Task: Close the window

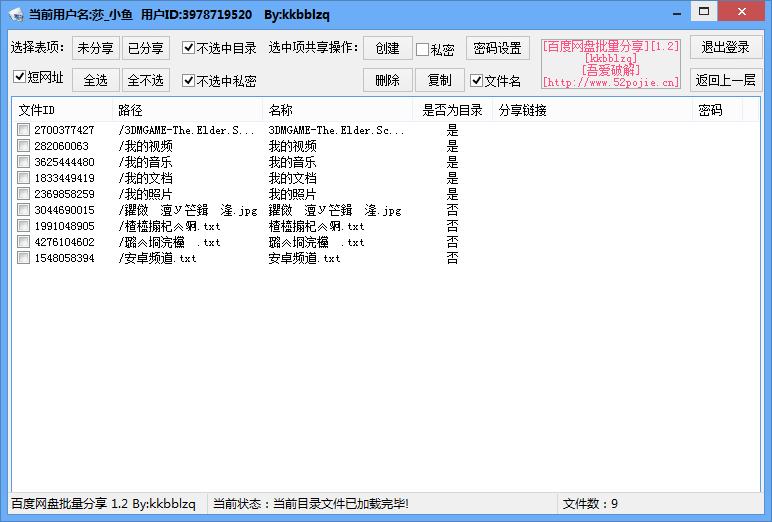Action: (x=741, y=11)
